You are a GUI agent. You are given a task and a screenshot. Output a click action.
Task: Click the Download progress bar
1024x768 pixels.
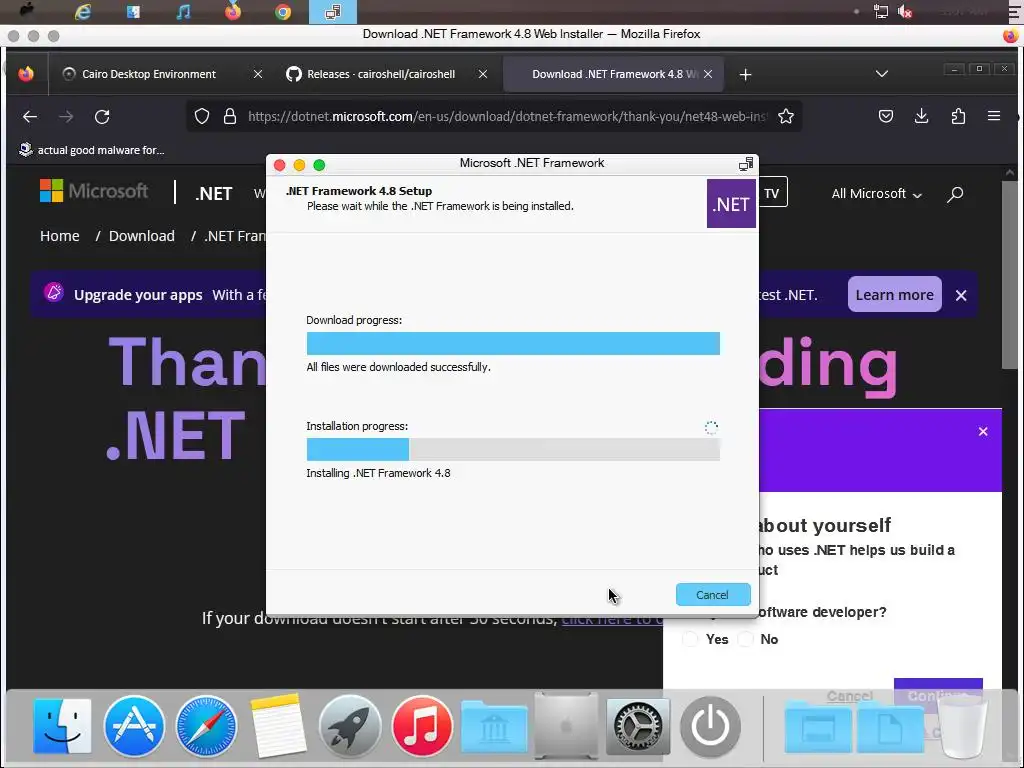click(x=513, y=344)
